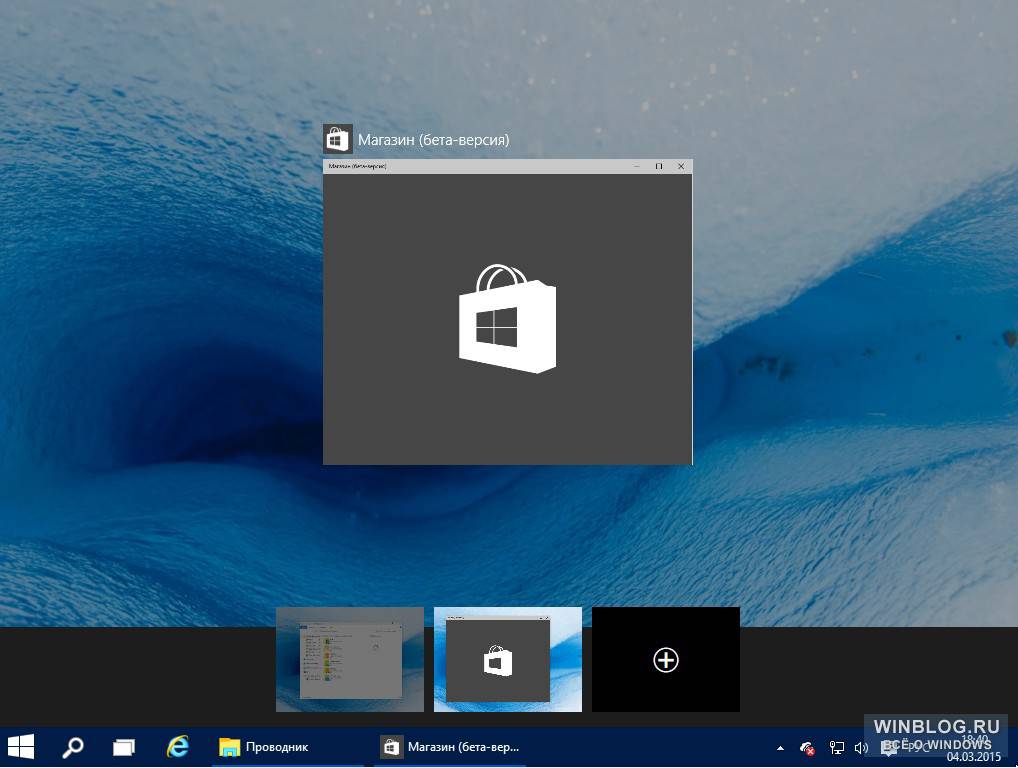Select second desktop thumbnail with Store
The image size is (1018, 768).
coord(508,660)
